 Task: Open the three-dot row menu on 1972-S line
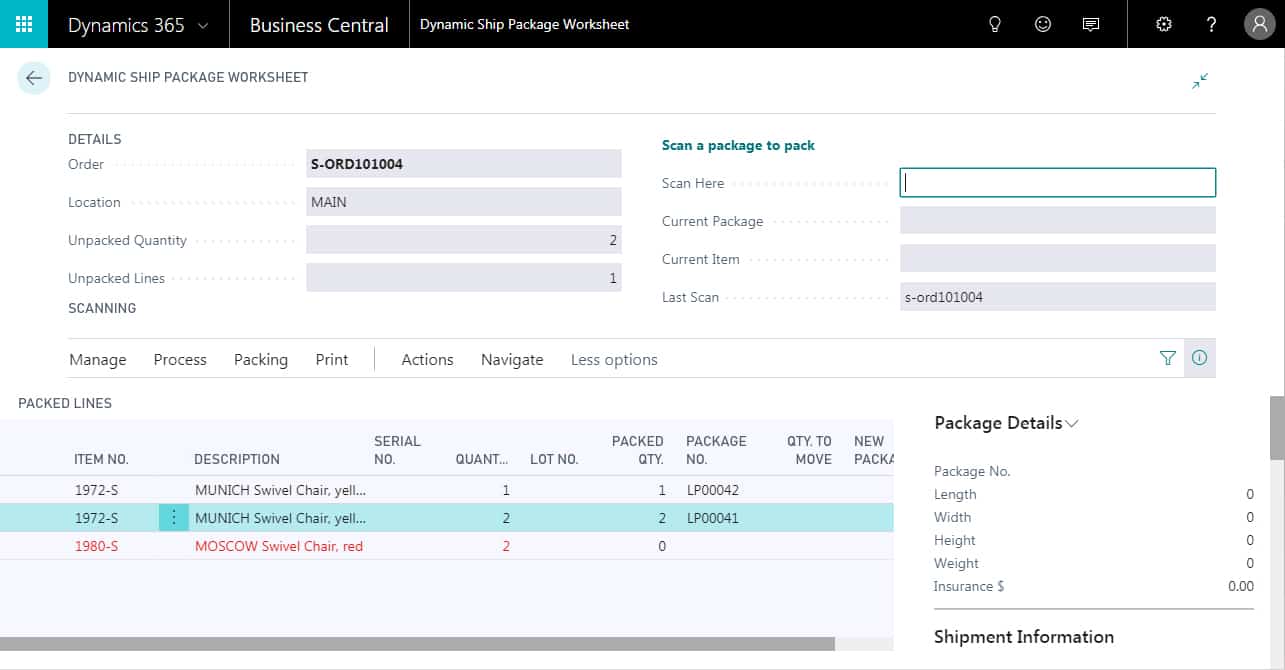(x=174, y=517)
